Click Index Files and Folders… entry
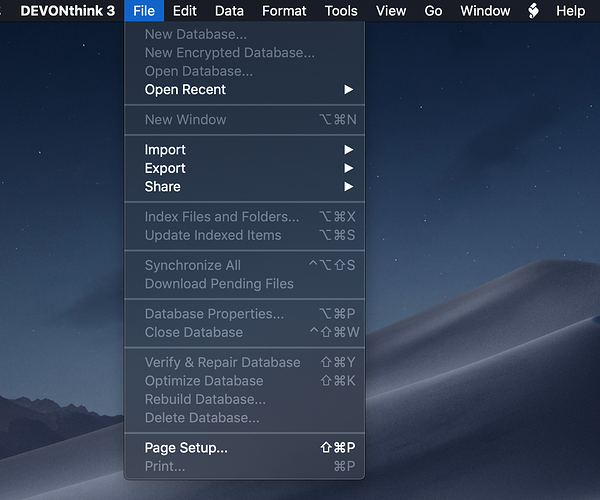This screenshot has height=500, width=600. pyautogui.click(x=245, y=217)
